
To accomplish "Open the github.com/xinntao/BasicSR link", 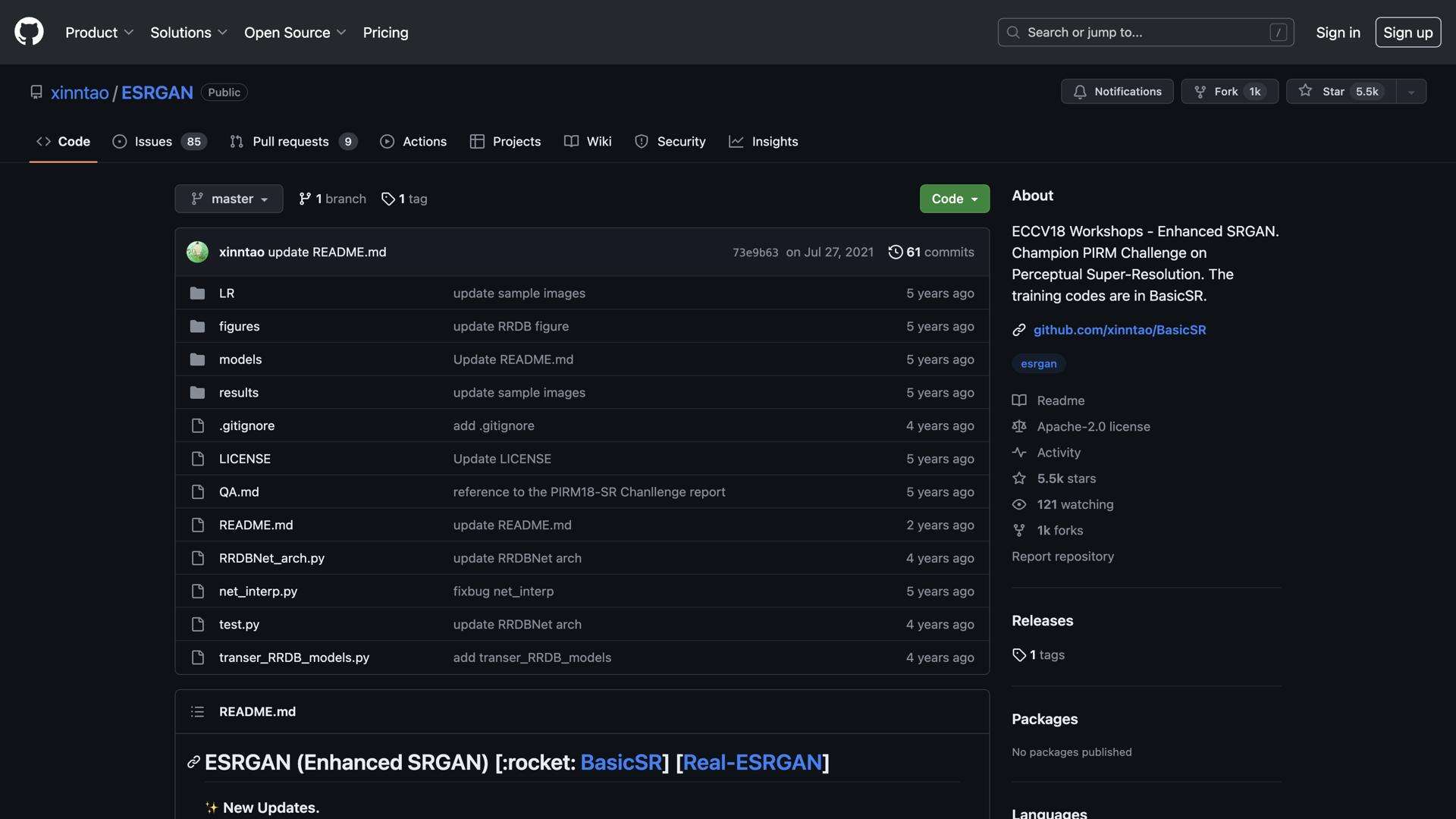I will click(1119, 330).
